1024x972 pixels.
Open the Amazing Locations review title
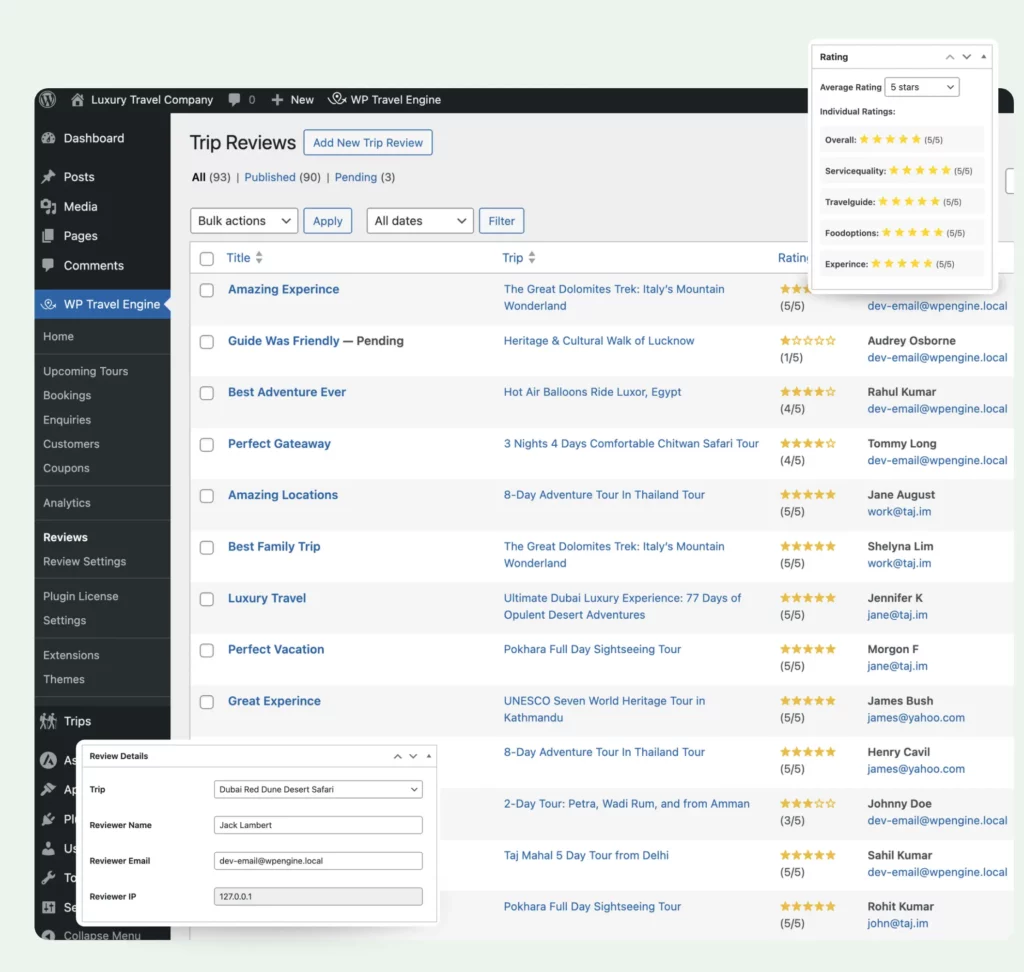283,494
